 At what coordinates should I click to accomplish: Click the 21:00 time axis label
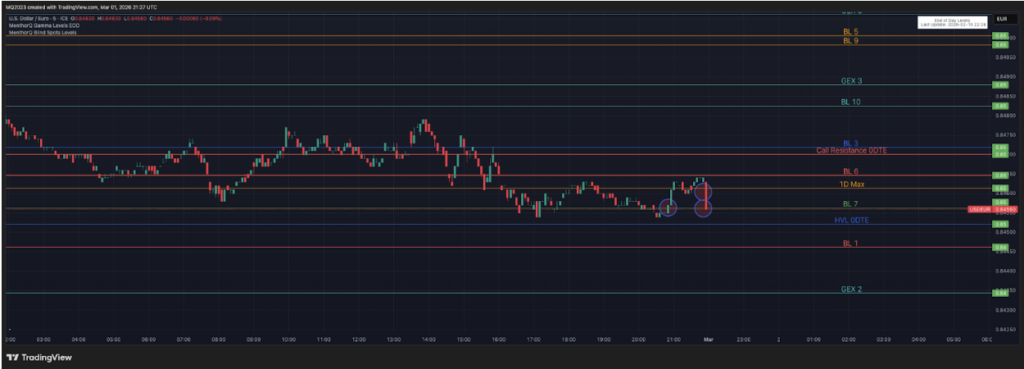[x=673, y=340]
